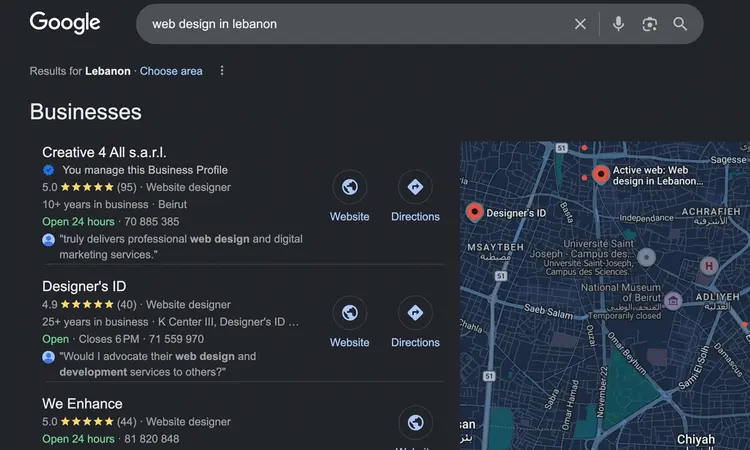Screen dimensions: 750x450
Task: Start voice search with microphone icon
Action: (x=618, y=24)
